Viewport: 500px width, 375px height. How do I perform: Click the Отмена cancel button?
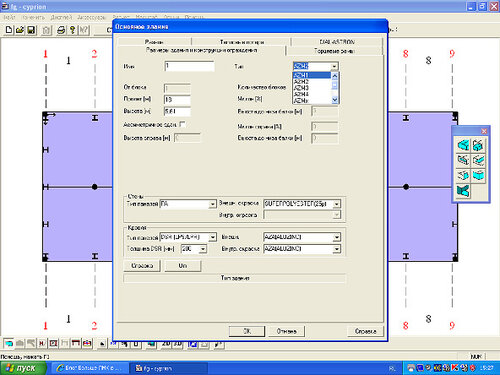286,331
